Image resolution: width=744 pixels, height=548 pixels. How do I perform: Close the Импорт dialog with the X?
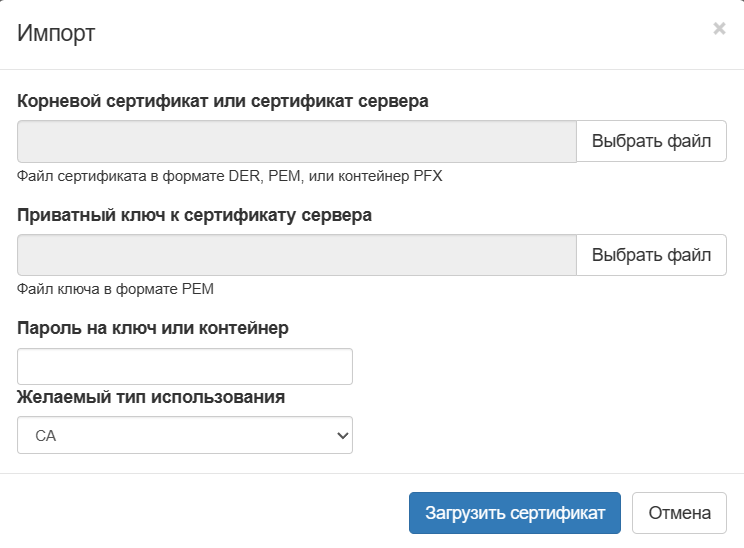click(x=719, y=29)
